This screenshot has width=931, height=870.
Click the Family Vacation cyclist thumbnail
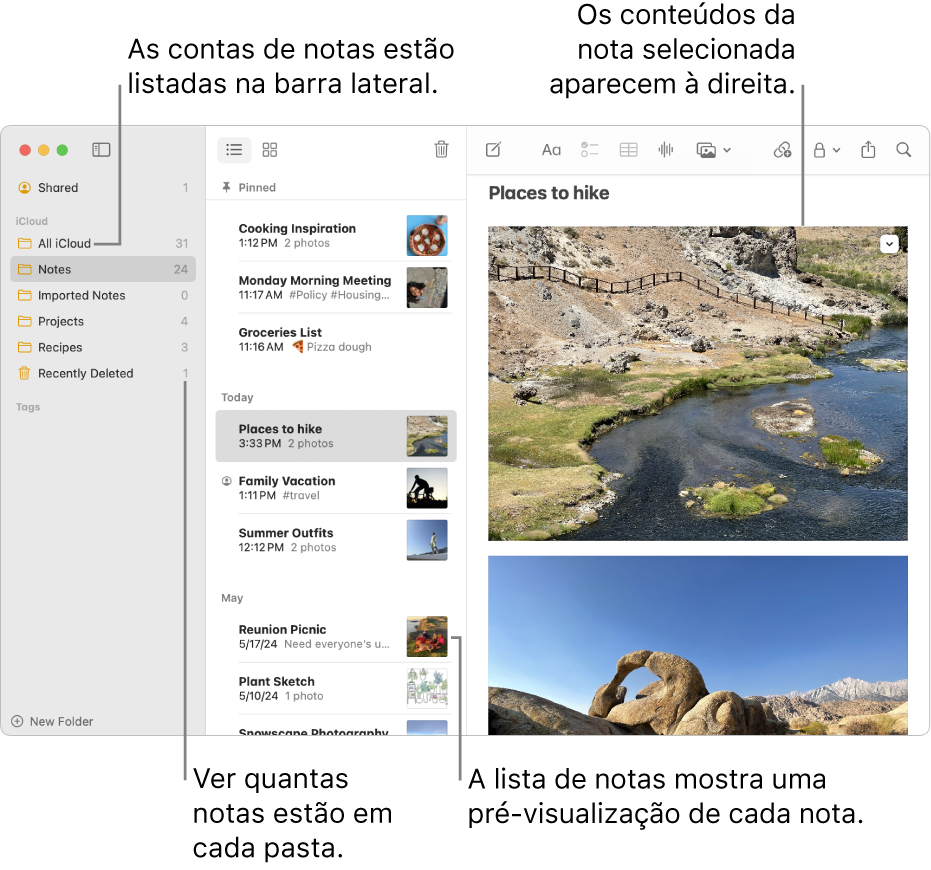[427, 488]
